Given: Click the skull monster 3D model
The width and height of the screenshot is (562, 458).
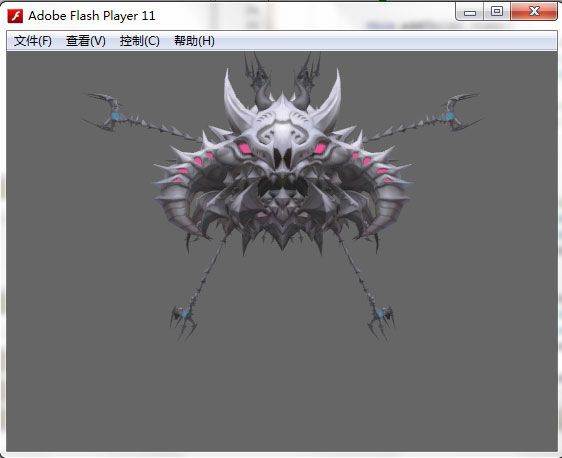Looking at the screenshot, I should tap(282, 195).
